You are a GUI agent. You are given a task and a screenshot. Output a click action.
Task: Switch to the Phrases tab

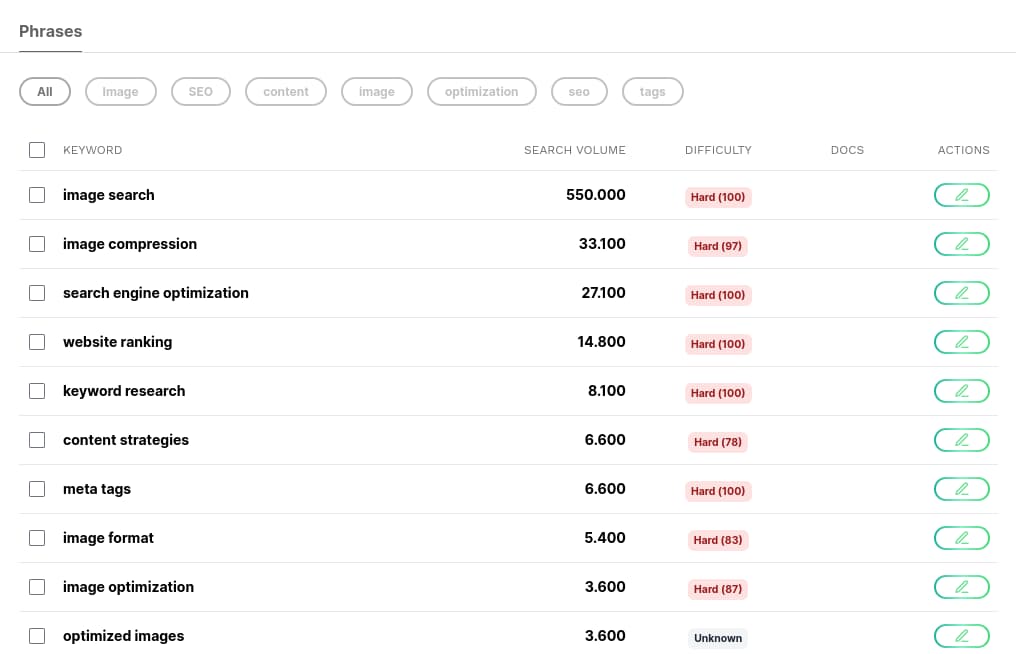pyautogui.click(x=50, y=31)
